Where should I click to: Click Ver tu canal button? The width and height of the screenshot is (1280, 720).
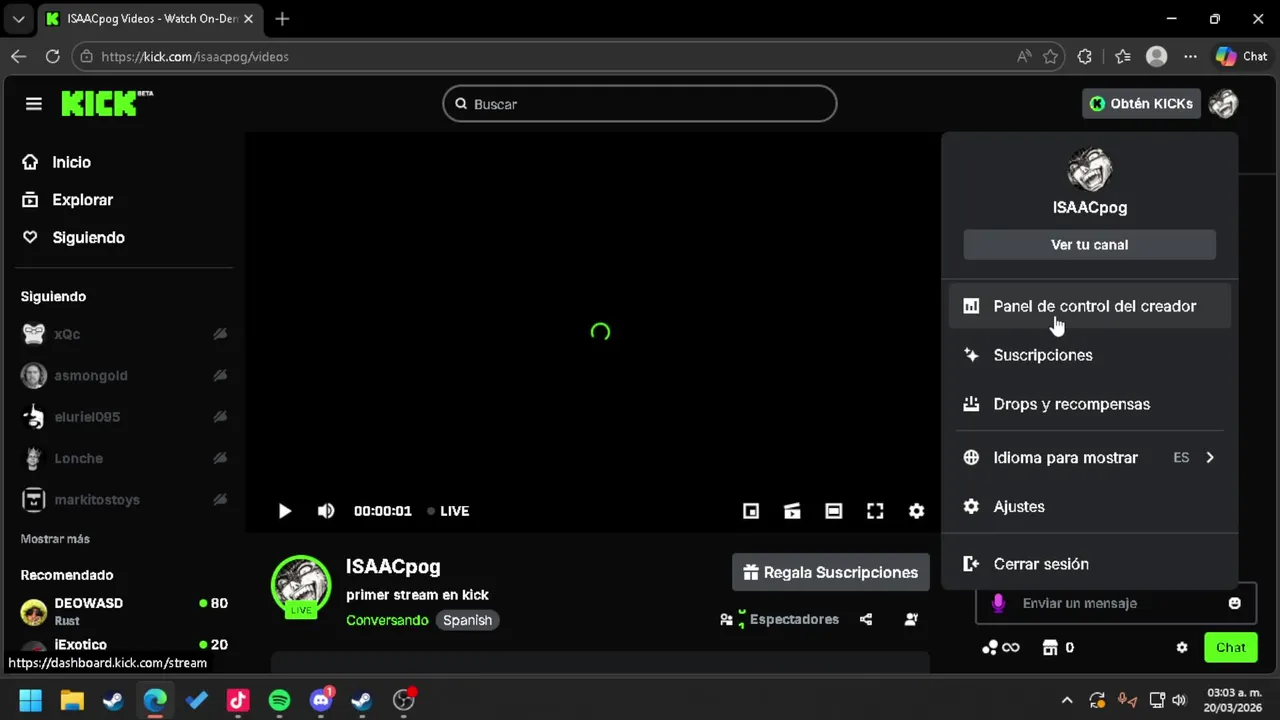coord(1090,245)
